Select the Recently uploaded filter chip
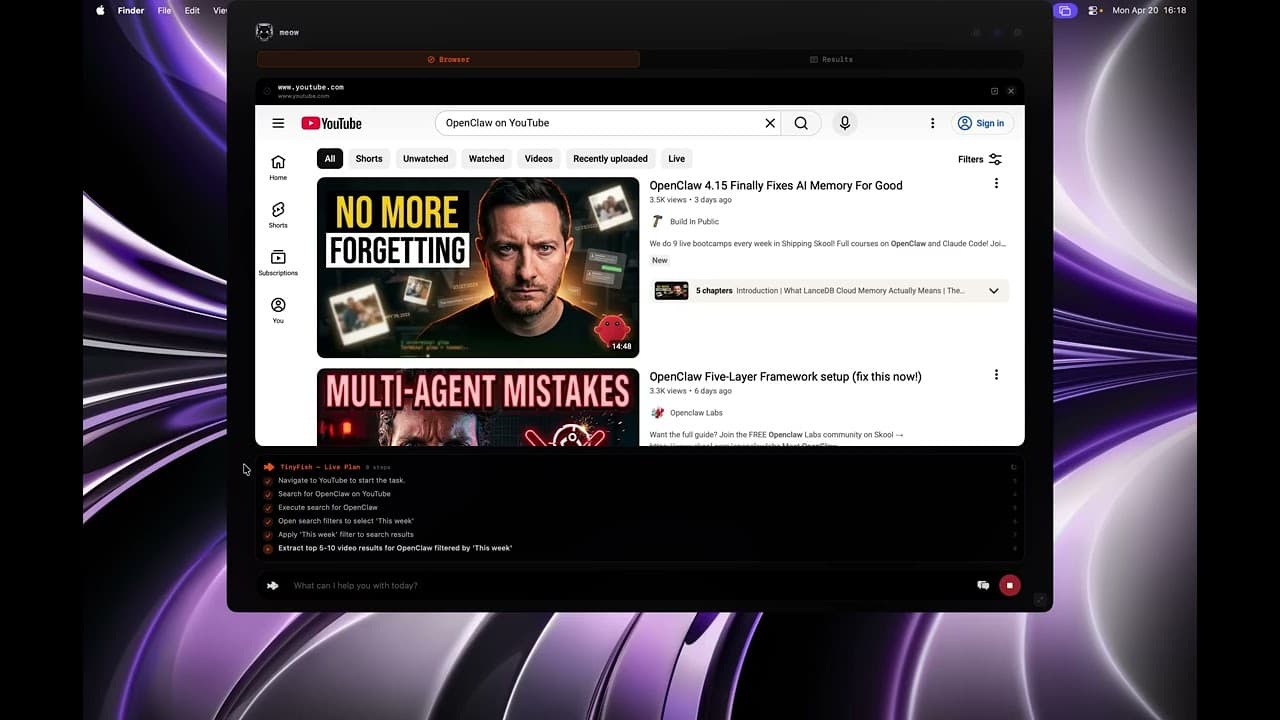The height and width of the screenshot is (720, 1280). 610,158
